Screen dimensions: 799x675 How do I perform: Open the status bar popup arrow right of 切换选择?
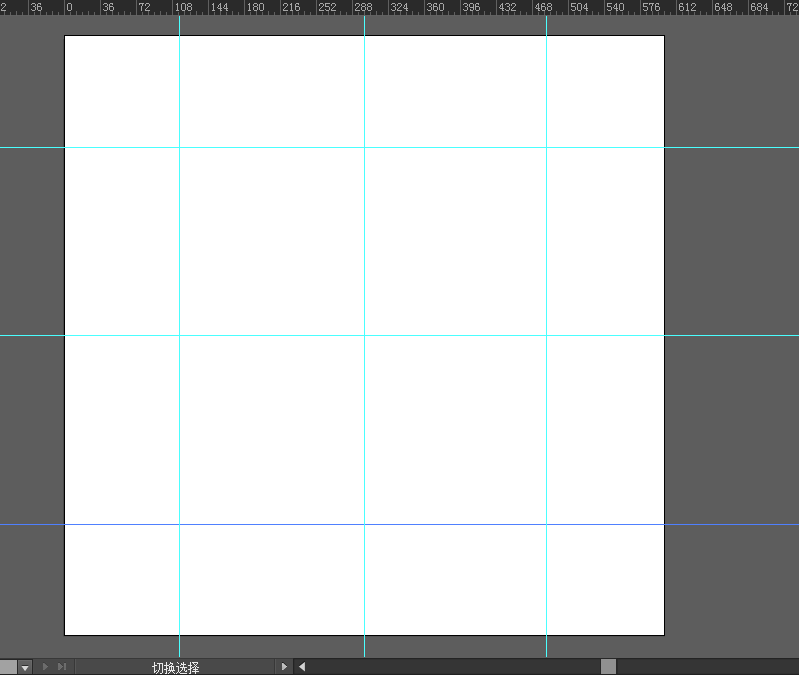[x=284, y=666]
